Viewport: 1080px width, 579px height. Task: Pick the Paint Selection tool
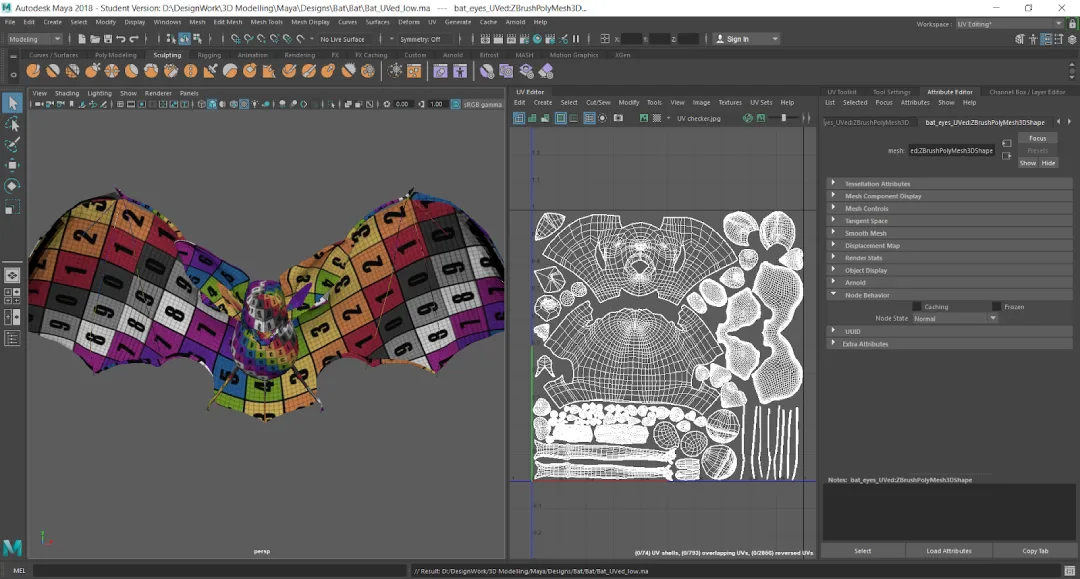coord(12,145)
